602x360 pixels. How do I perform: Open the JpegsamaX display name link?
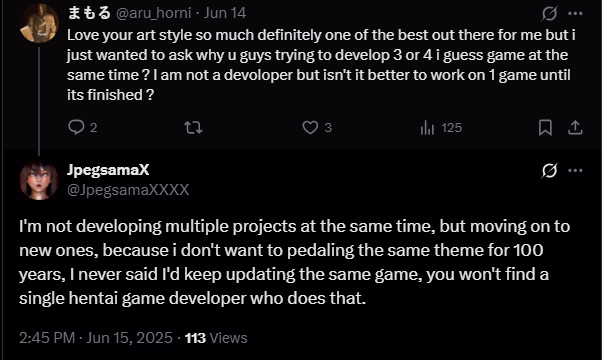click(x=108, y=170)
